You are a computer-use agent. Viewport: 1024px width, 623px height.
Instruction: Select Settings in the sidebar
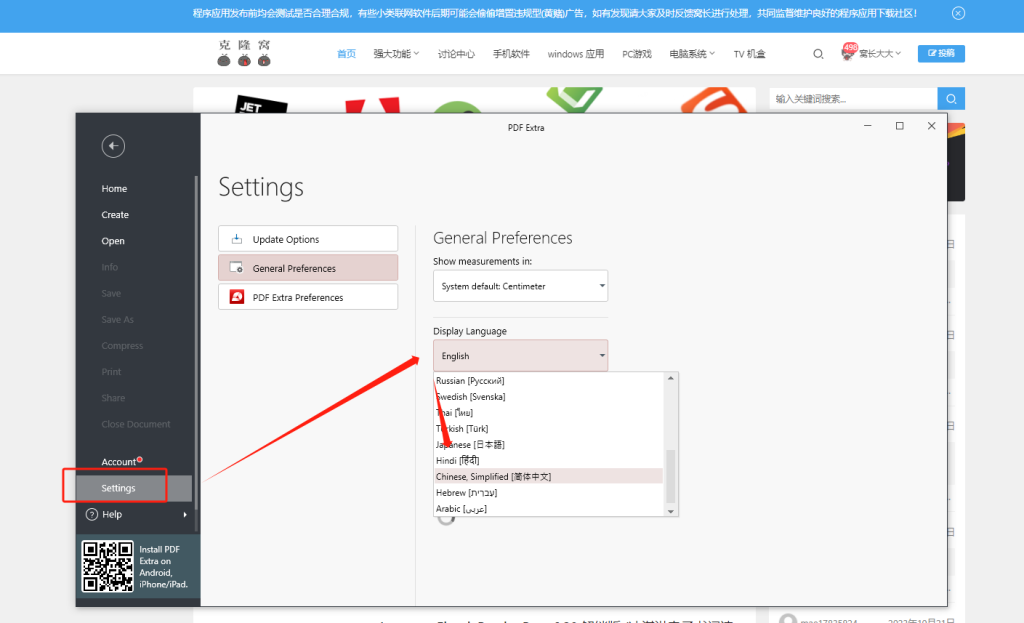pyautogui.click(x=134, y=488)
